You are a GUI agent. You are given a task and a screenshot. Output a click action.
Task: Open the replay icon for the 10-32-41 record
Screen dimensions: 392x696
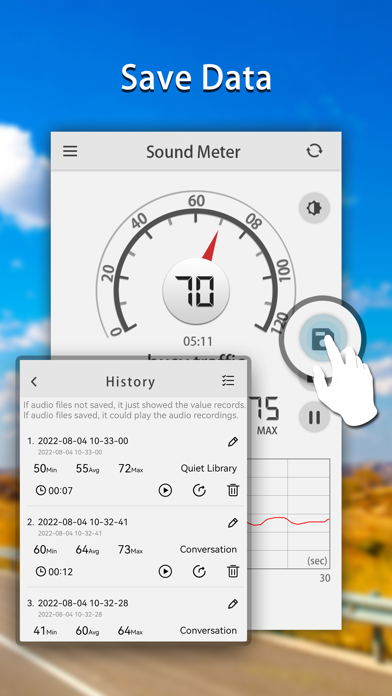pos(199,571)
